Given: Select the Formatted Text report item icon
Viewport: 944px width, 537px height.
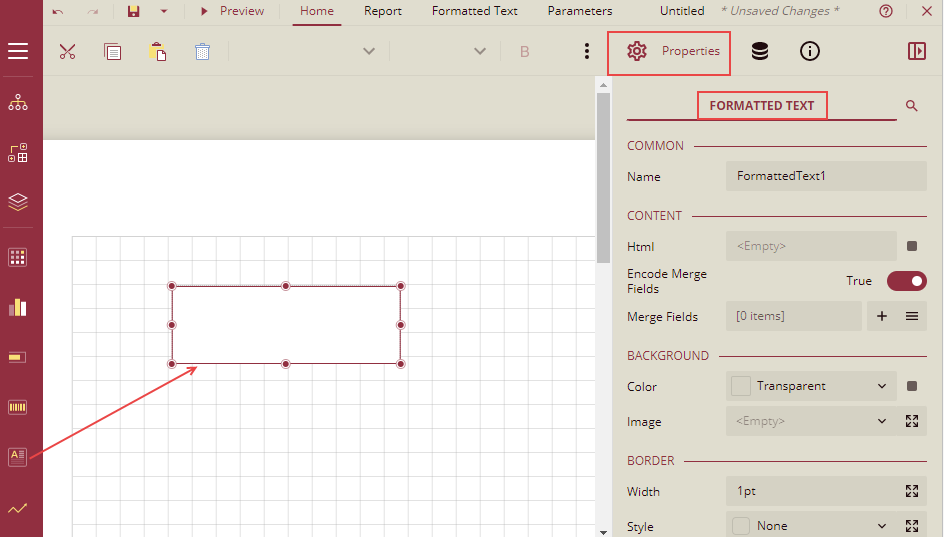Looking at the screenshot, I should [x=18, y=457].
